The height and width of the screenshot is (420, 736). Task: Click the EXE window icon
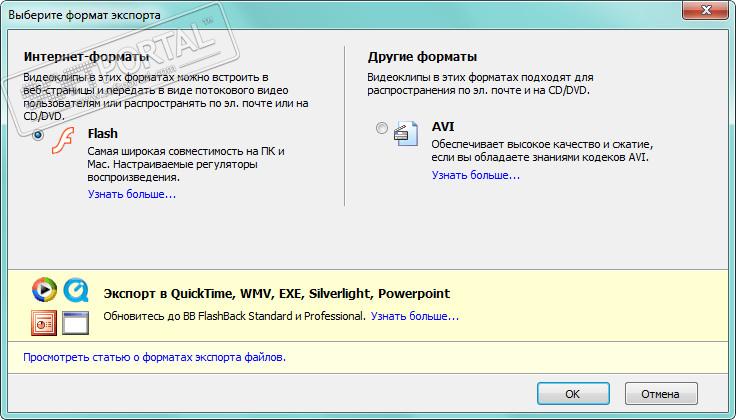coord(76,322)
